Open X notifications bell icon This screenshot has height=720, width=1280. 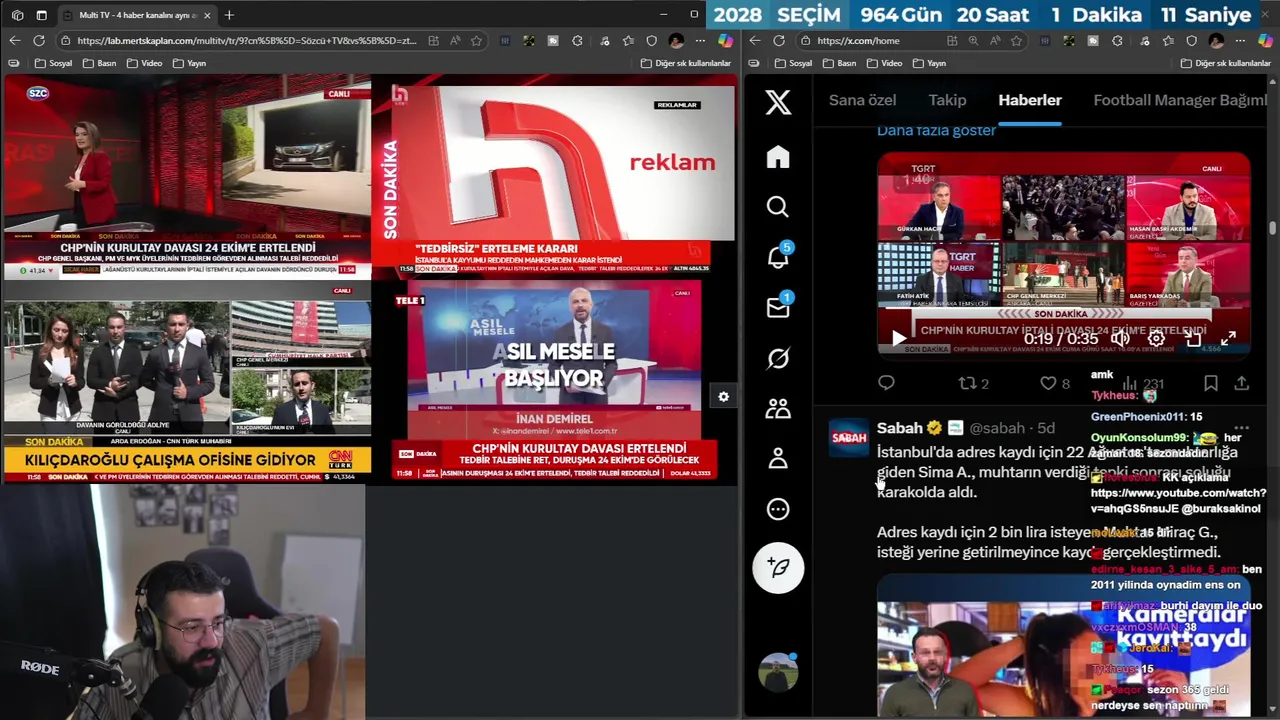tap(778, 257)
